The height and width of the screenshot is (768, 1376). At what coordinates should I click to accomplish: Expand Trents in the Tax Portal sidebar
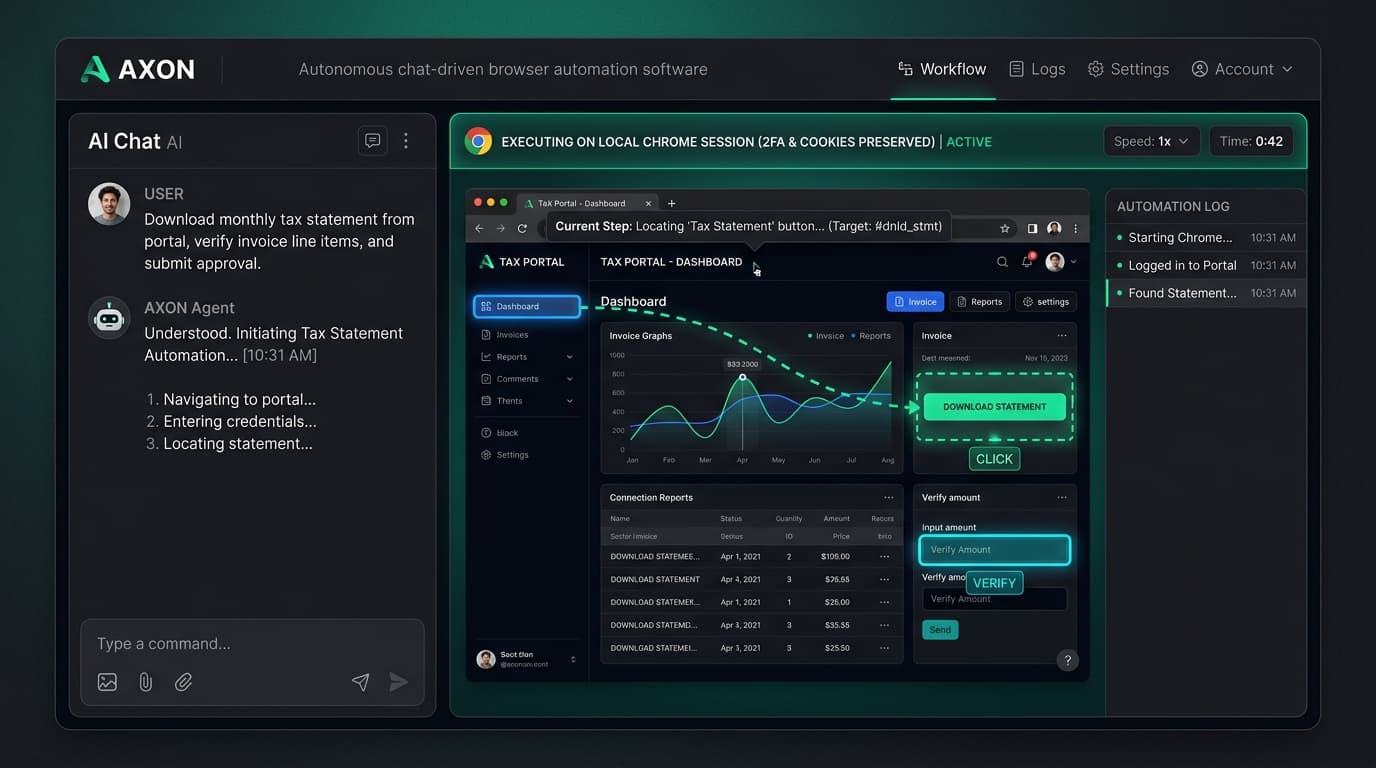[526, 401]
